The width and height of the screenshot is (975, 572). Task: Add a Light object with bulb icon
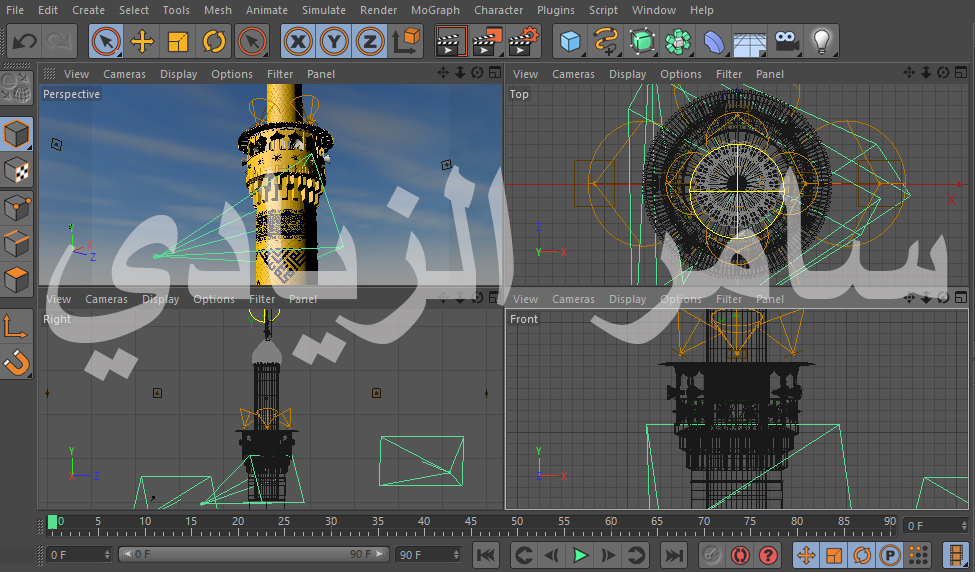(821, 42)
